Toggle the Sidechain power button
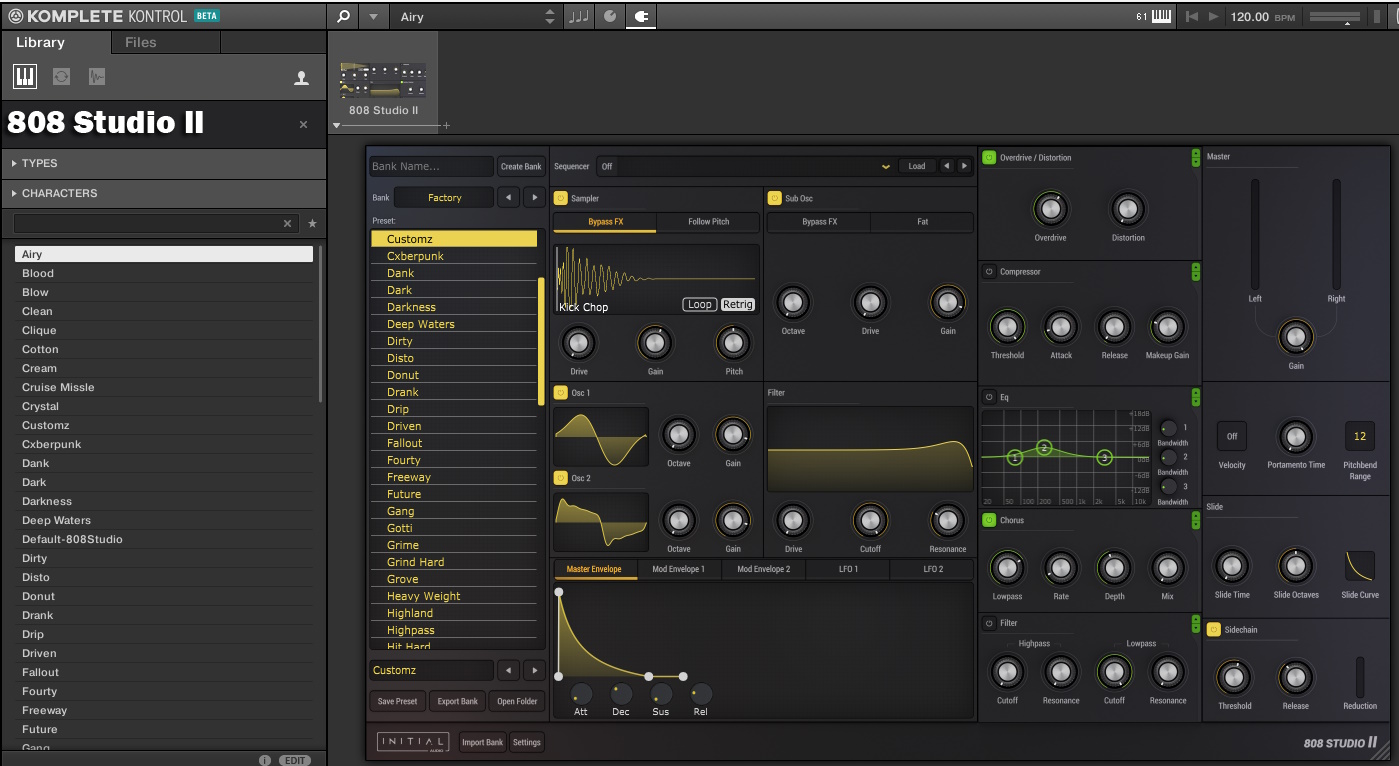 pyautogui.click(x=1214, y=630)
